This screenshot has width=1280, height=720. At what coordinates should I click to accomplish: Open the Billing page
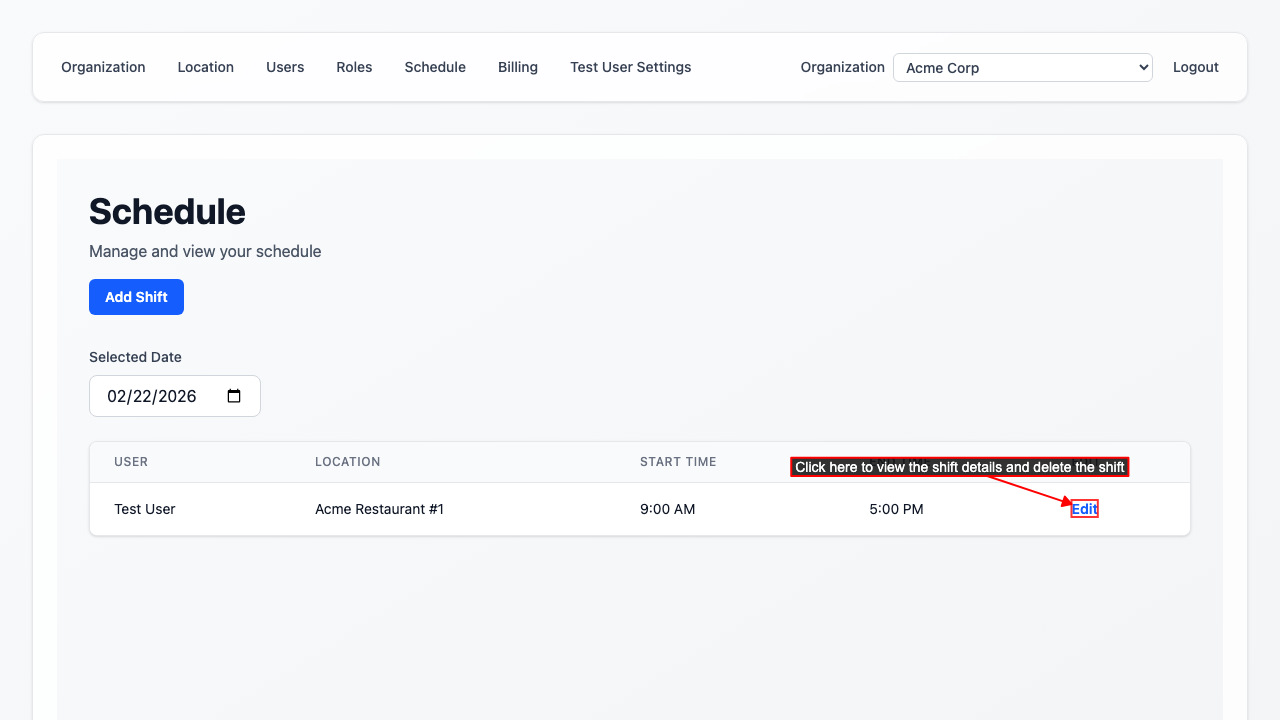coord(518,67)
